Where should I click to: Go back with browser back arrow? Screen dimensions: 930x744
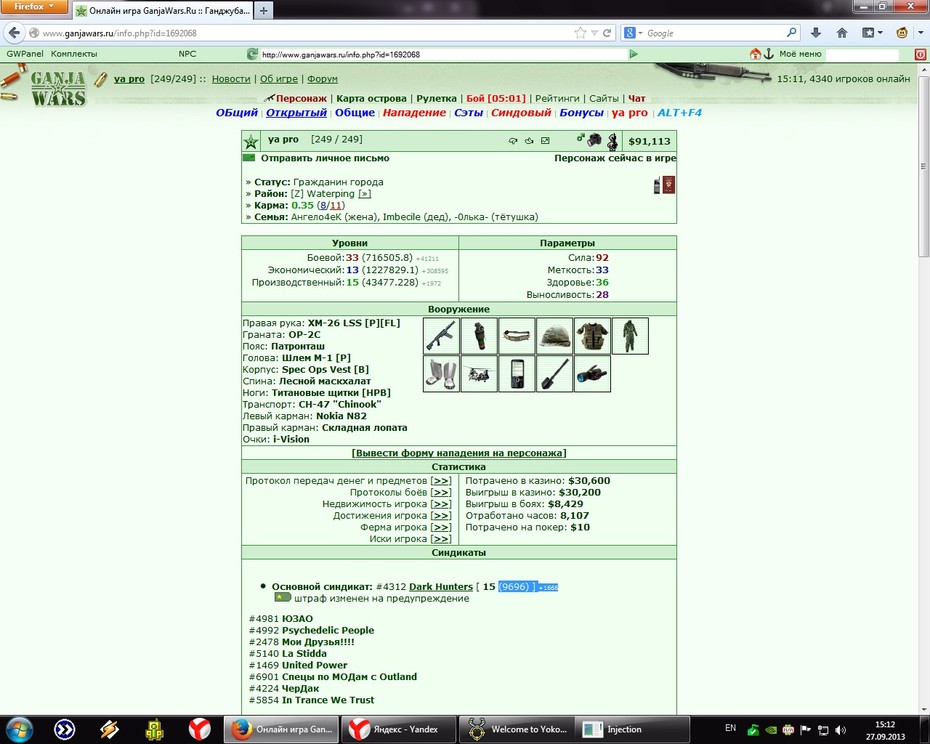[x=14, y=33]
